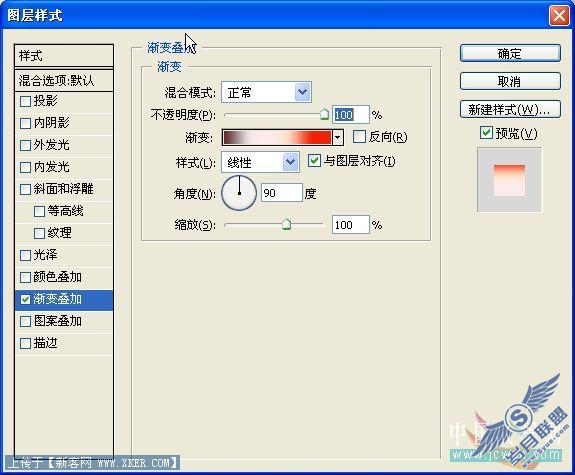Click the 取消 cancel button

coord(510,81)
